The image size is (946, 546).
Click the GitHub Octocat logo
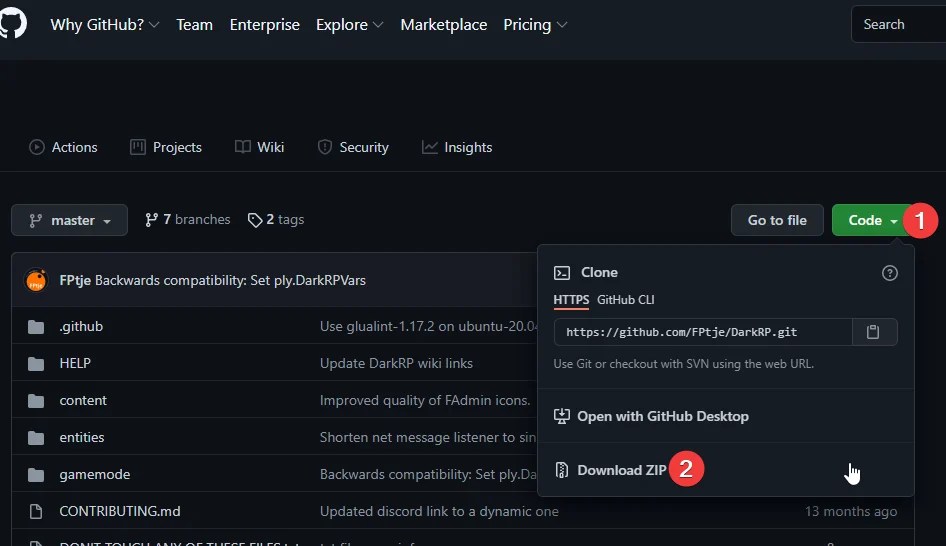coord(12,24)
